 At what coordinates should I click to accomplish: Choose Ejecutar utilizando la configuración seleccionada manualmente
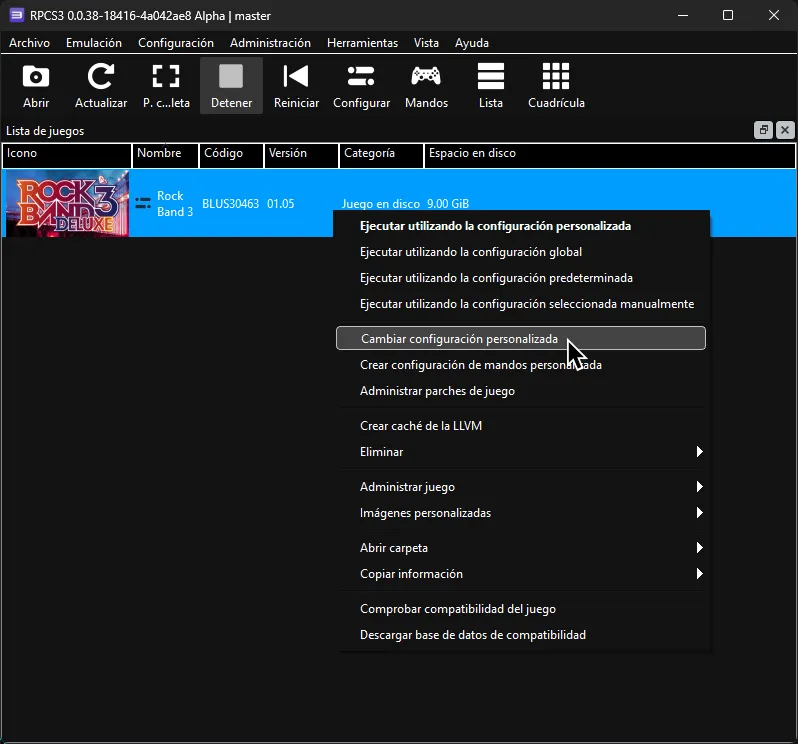click(521, 304)
